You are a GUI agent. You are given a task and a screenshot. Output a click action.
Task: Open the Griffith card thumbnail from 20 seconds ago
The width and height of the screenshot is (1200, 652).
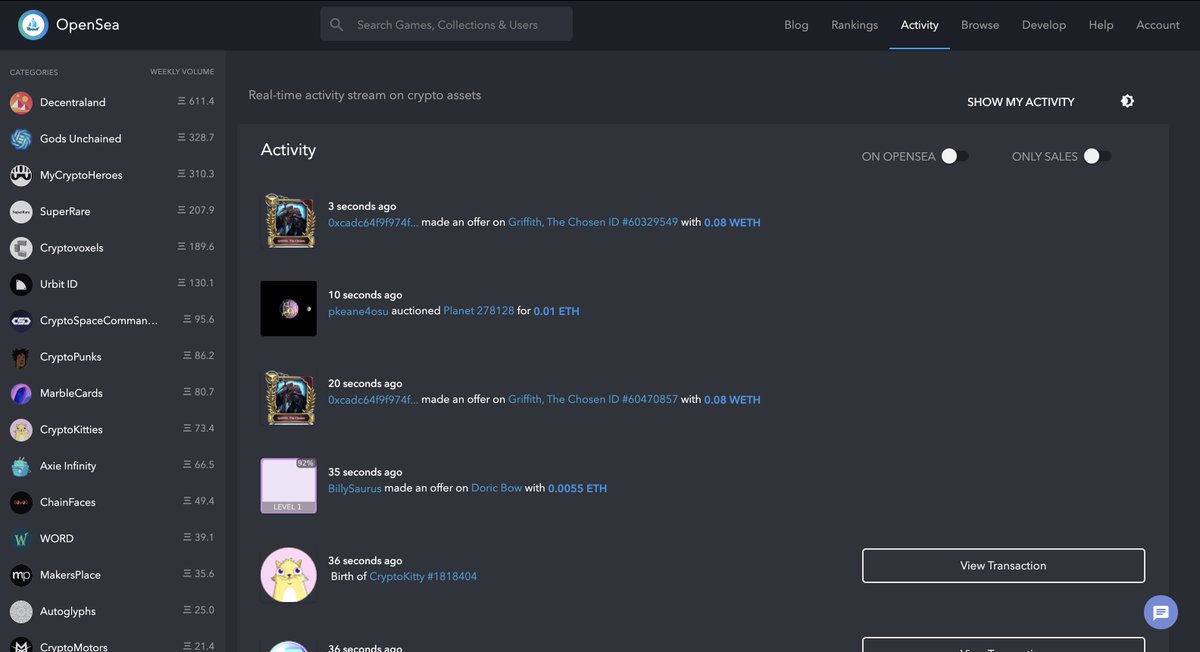289,397
